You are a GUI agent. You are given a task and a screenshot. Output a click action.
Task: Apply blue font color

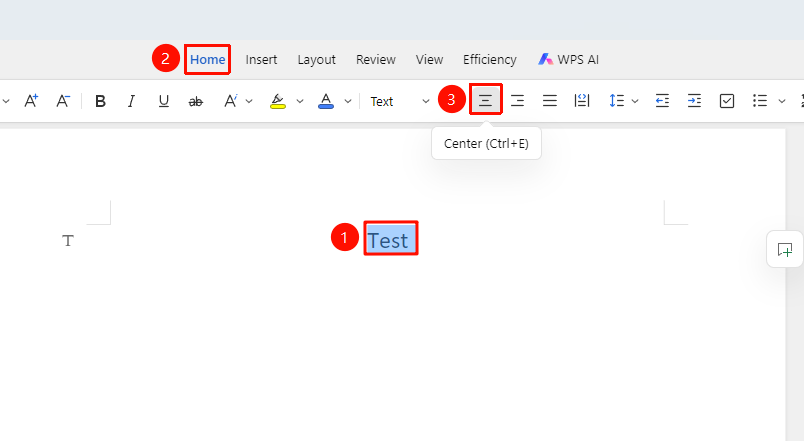click(326, 101)
